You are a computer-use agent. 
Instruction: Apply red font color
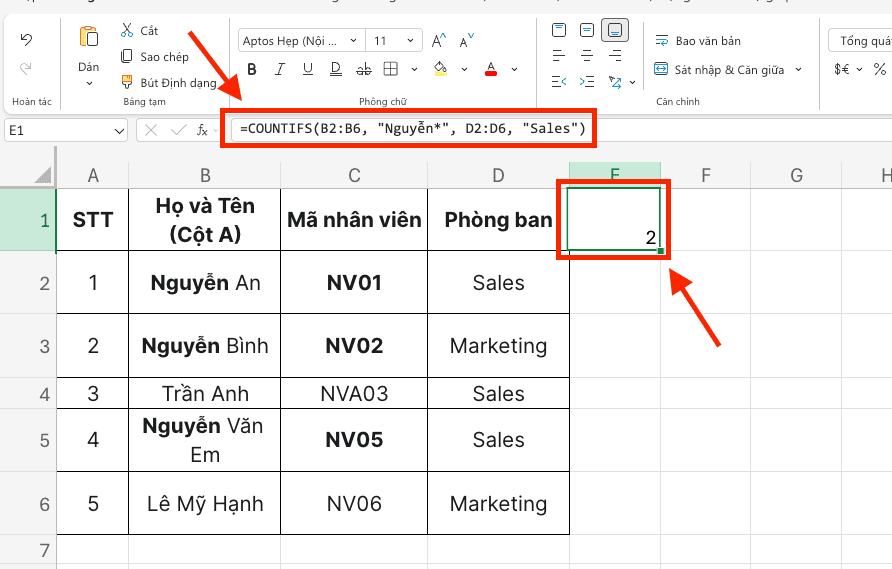pos(491,69)
